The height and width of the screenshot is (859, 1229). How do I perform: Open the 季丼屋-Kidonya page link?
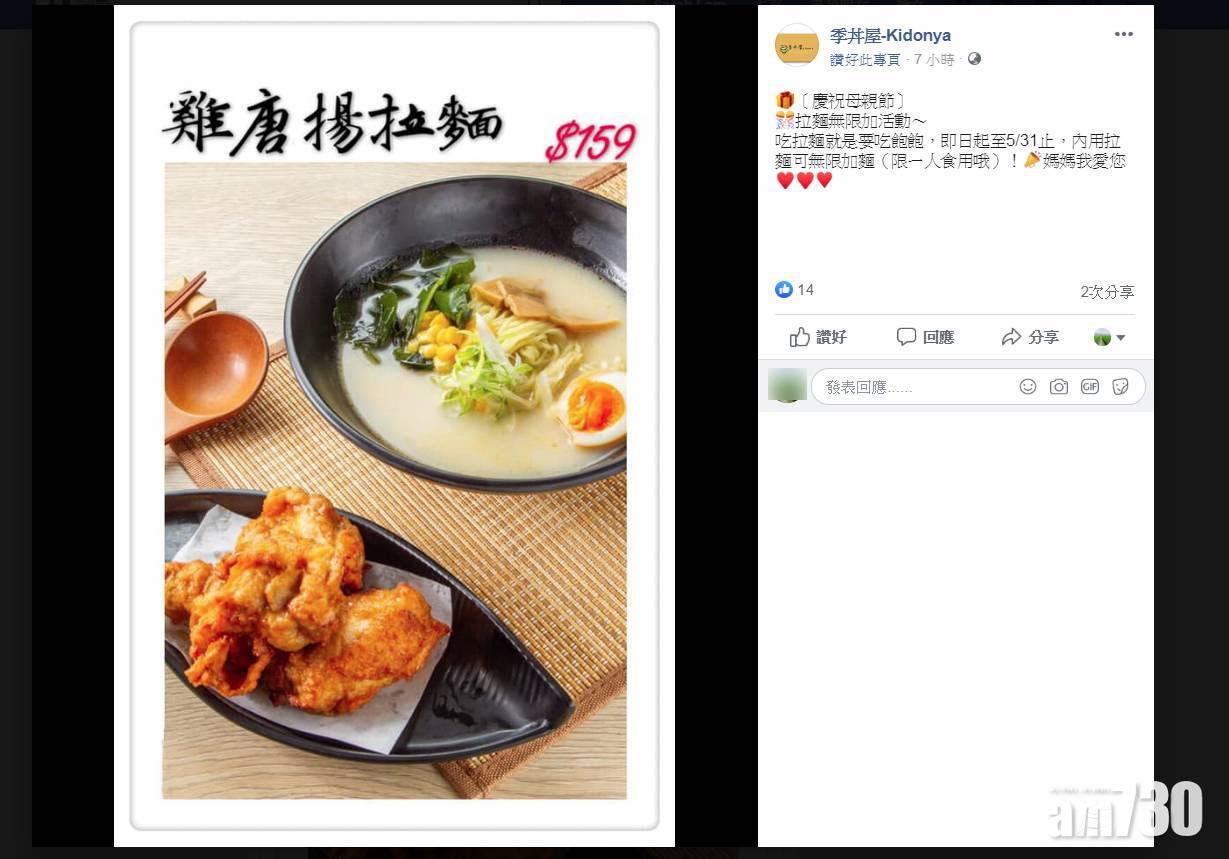pos(890,36)
